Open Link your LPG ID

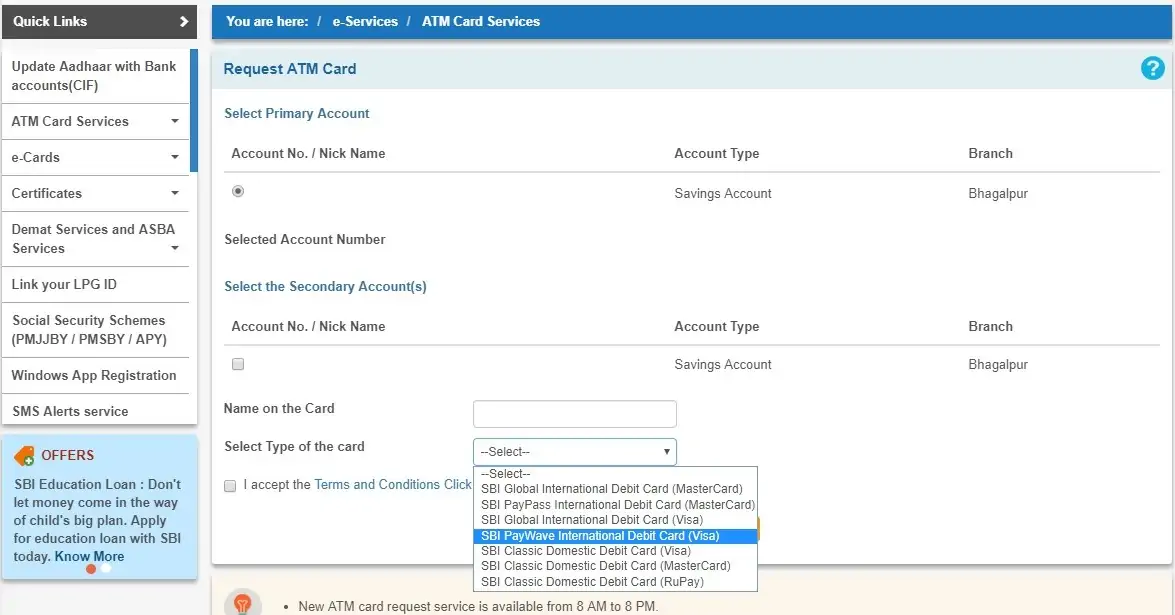click(95, 284)
